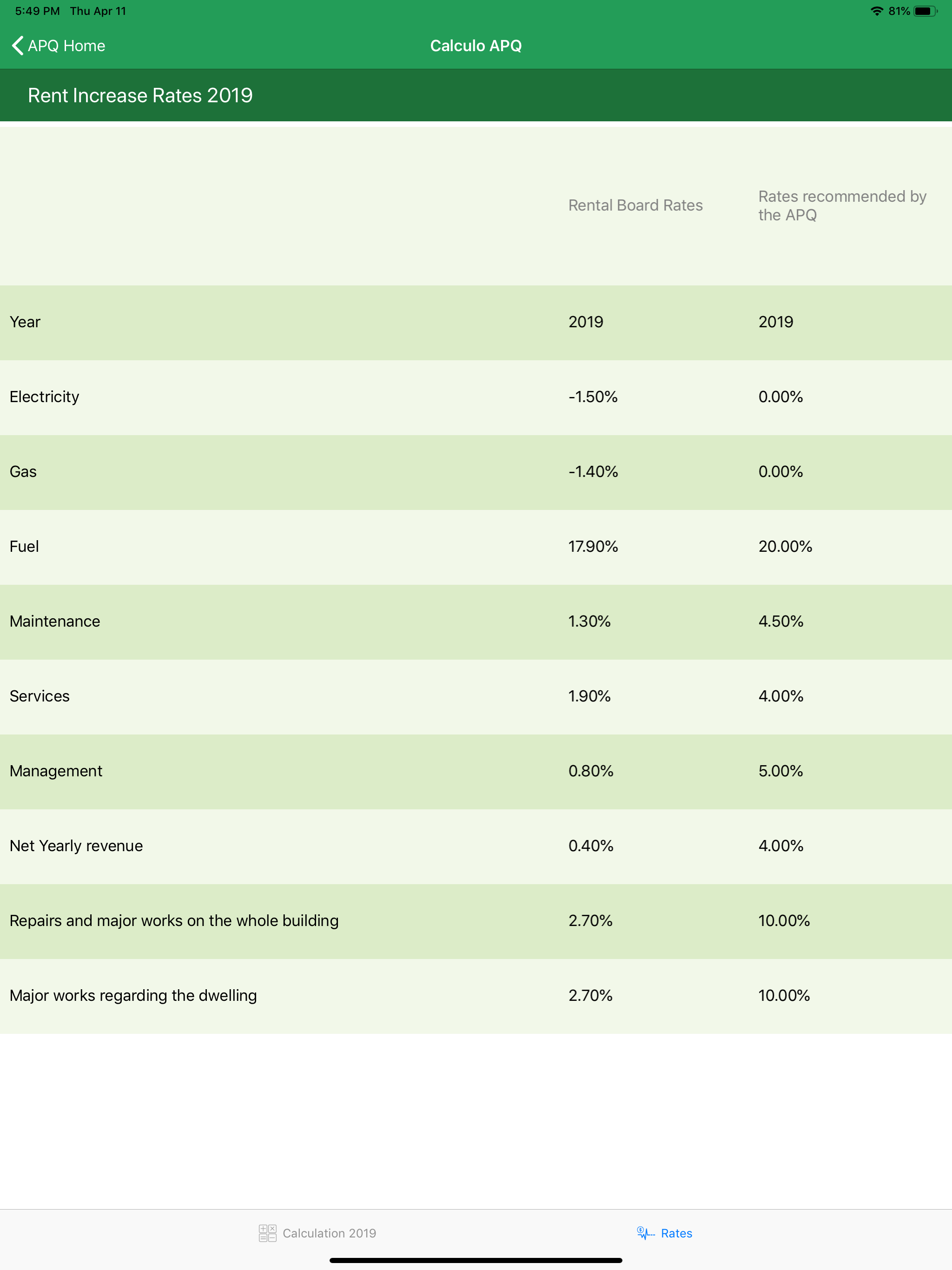Tap the Calculation 2019 calculator icon

(x=267, y=1233)
